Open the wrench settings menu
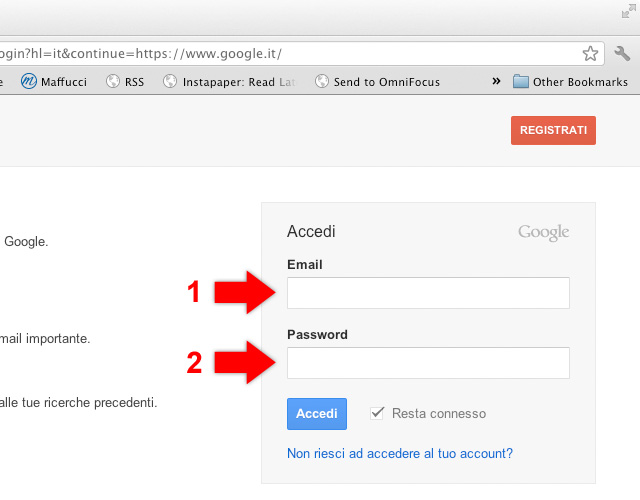Image resolution: width=640 pixels, height=500 pixels. [622, 53]
